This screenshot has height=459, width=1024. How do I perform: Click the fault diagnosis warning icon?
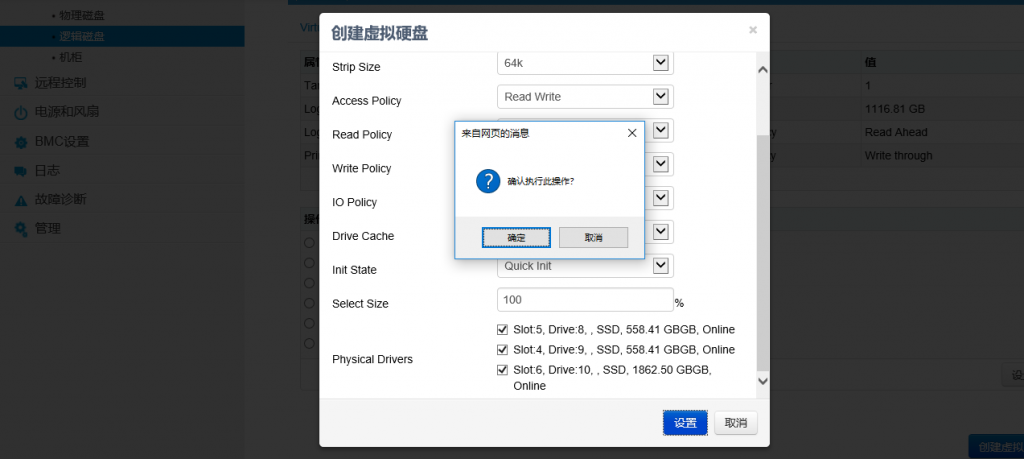20,200
